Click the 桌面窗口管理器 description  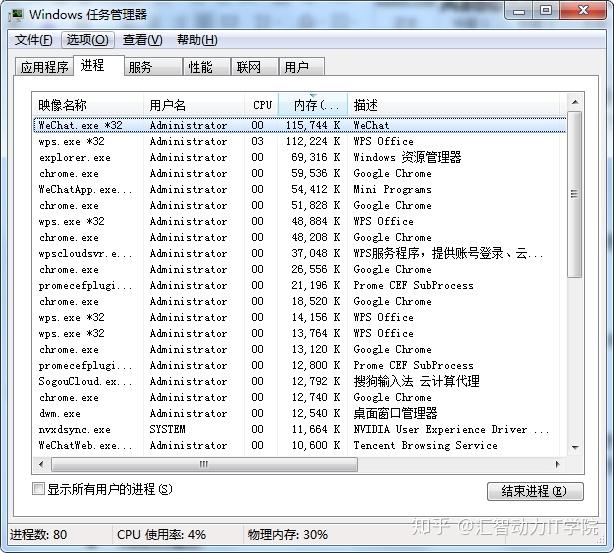click(395, 413)
